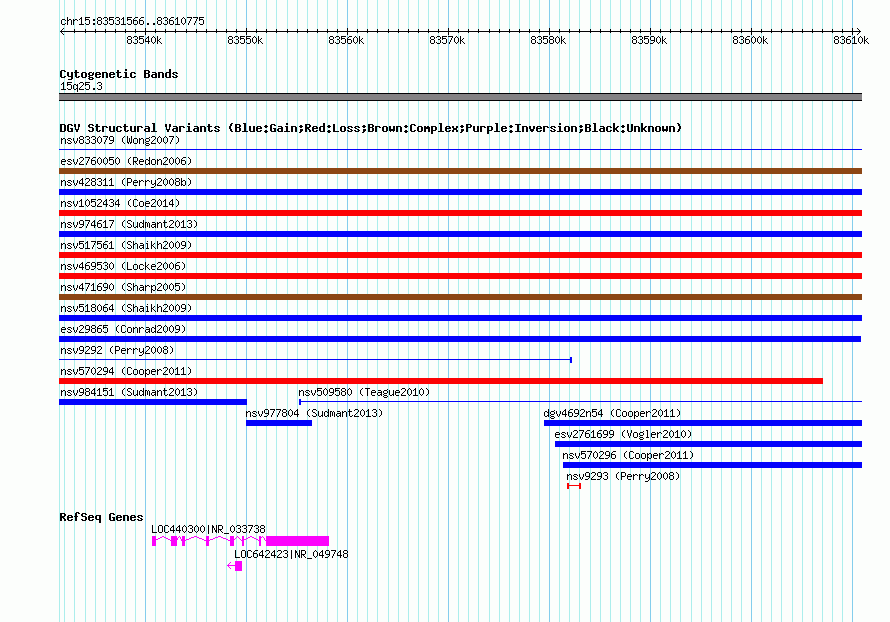Viewport: 890px width, 622px height.
Task: Click the RefSeq Genes track title
Action: 101,517
